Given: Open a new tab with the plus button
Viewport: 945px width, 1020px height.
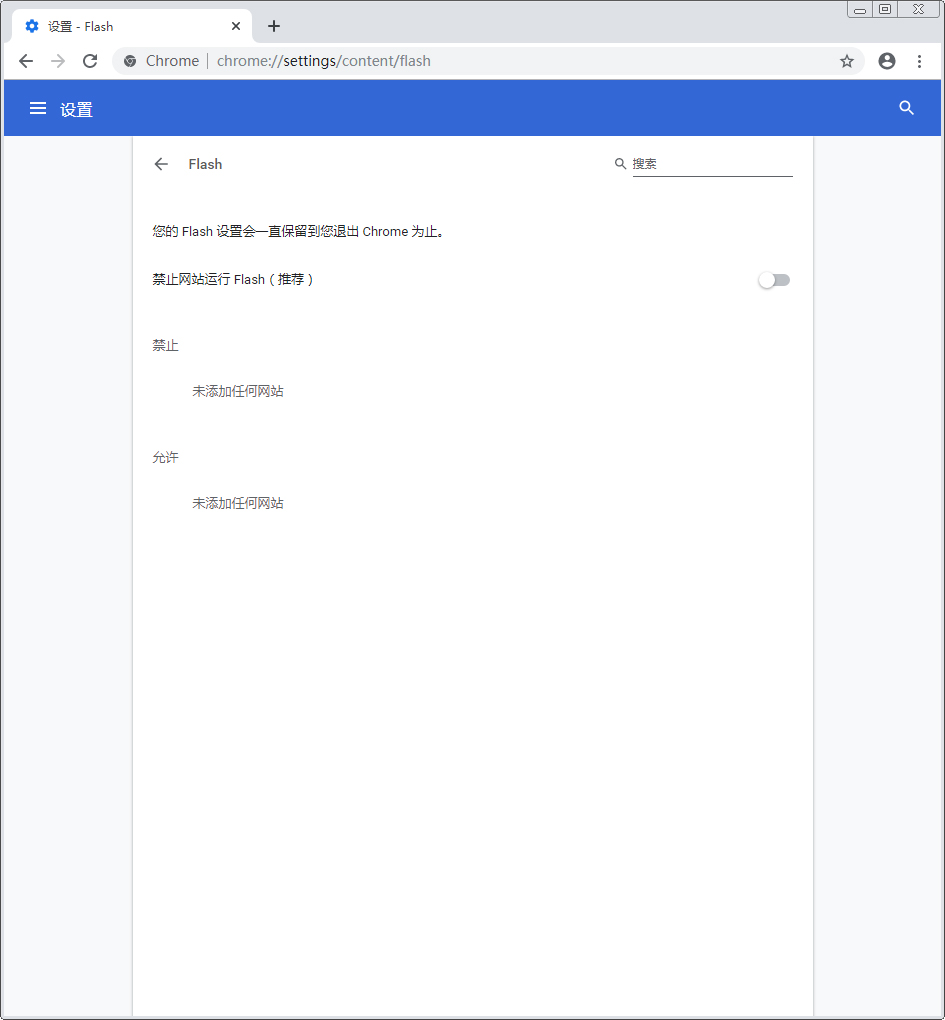Looking at the screenshot, I should tap(273, 26).
